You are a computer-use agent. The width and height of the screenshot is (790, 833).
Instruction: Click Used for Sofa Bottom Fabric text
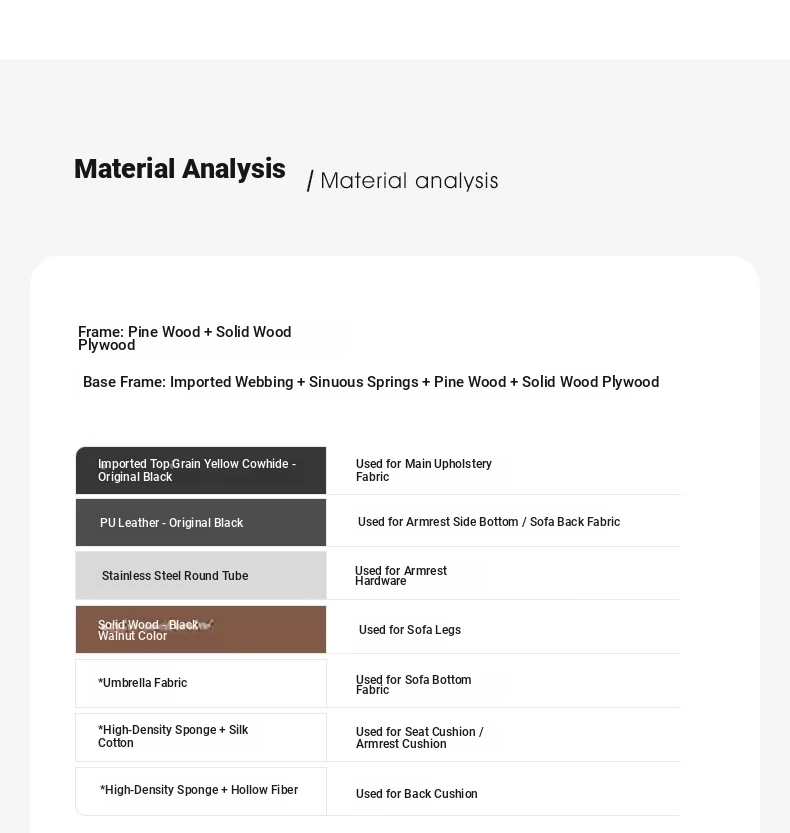[413, 684]
